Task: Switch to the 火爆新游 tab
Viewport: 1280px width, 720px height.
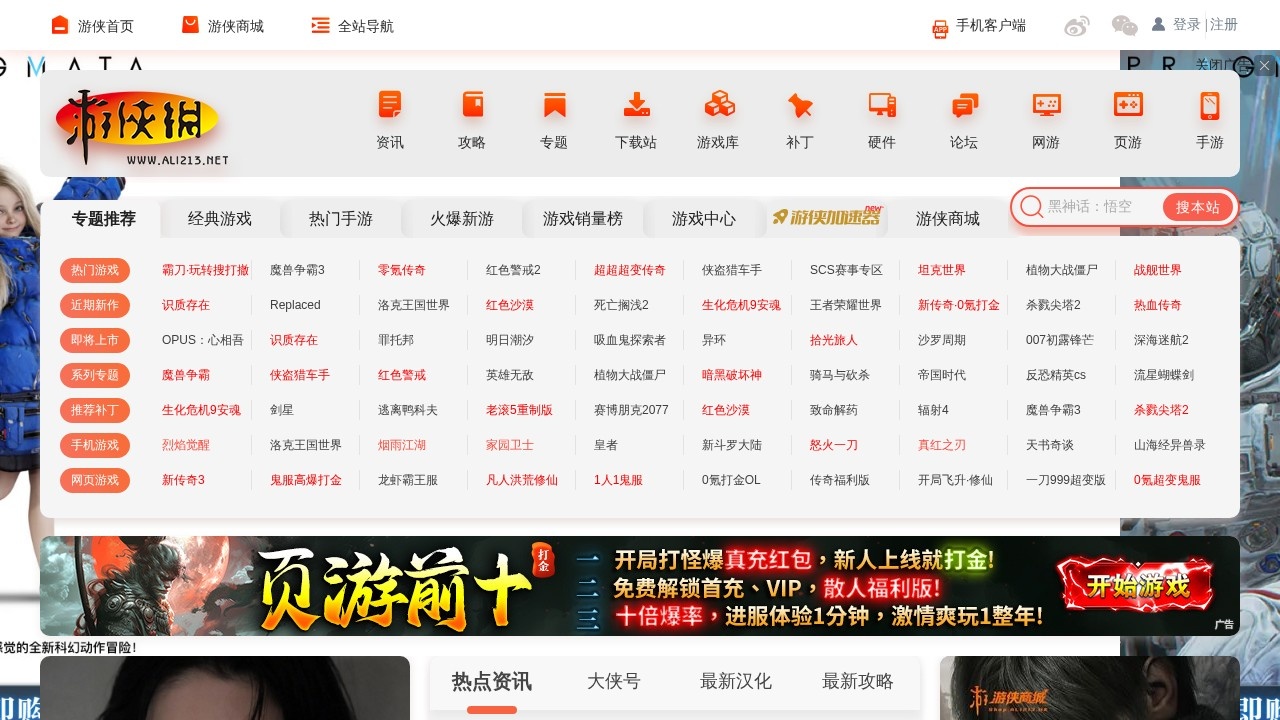Action: click(x=462, y=218)
